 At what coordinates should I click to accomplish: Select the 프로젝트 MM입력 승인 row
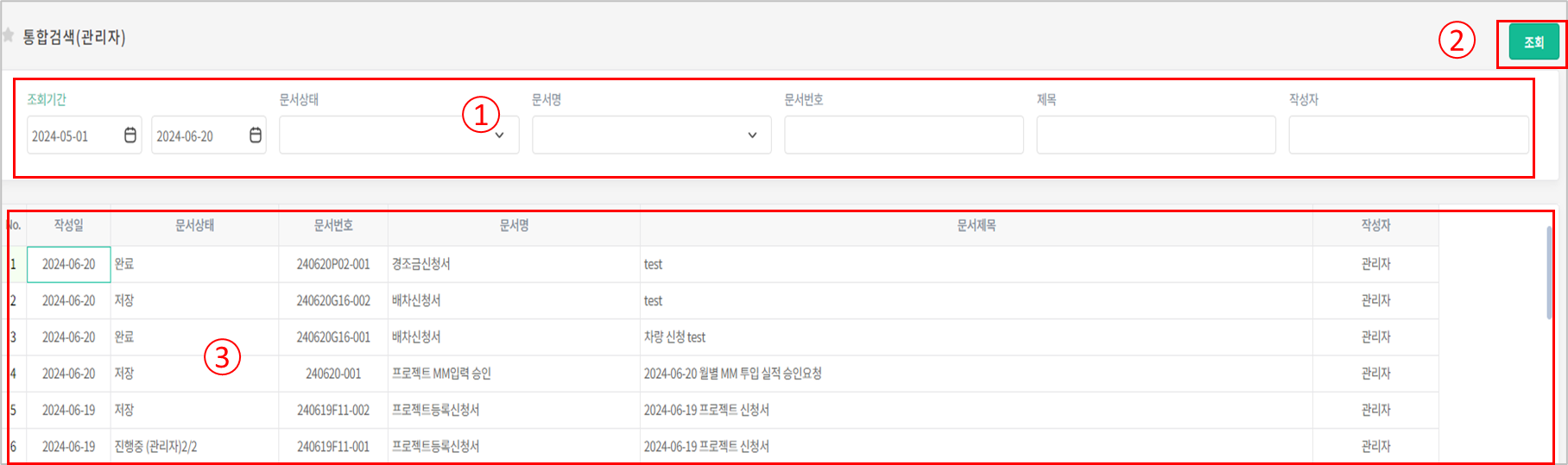point(441,374)
